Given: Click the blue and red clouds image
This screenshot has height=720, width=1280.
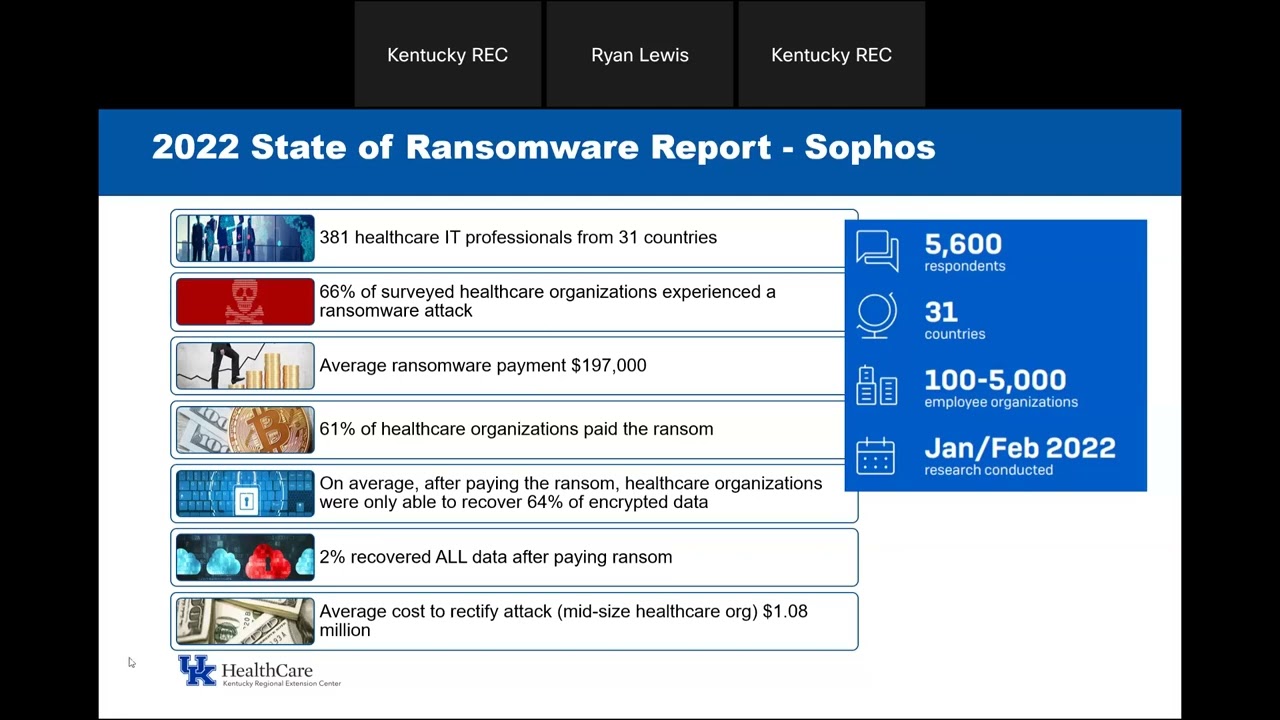Looking at the screenshot, I should click(245, 557).
